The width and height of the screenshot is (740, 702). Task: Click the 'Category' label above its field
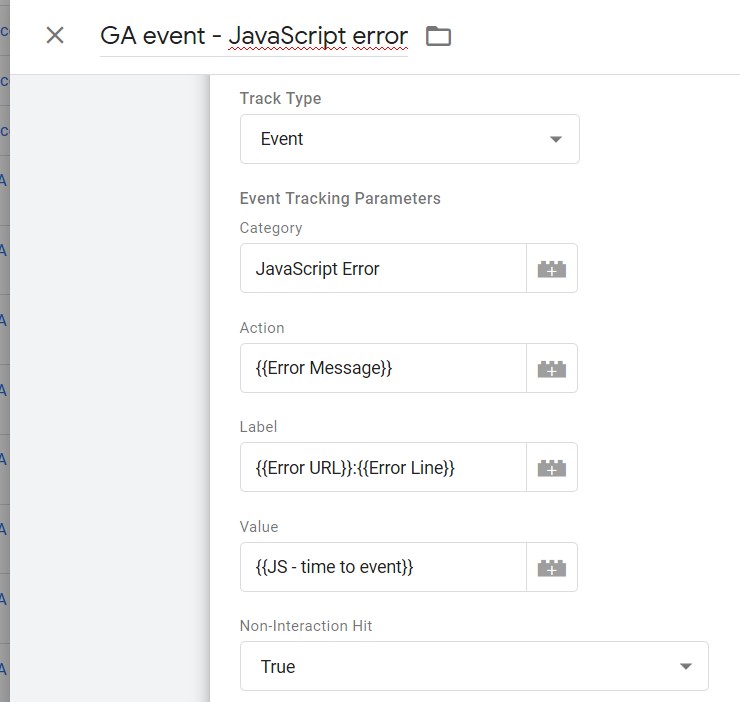tap(271, 228)
